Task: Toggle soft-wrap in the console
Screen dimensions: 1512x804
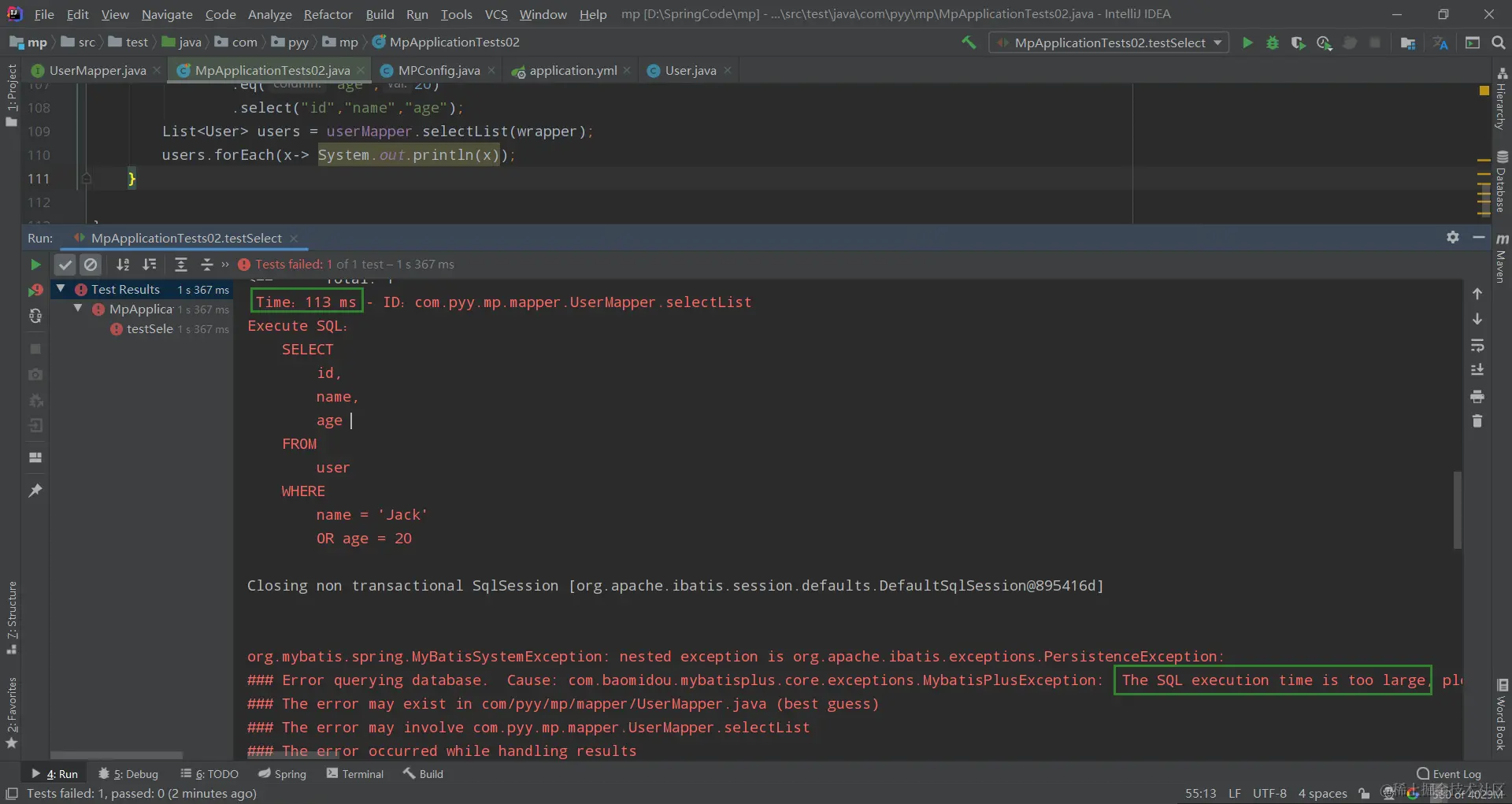Action: click(x=1477, y=345)
